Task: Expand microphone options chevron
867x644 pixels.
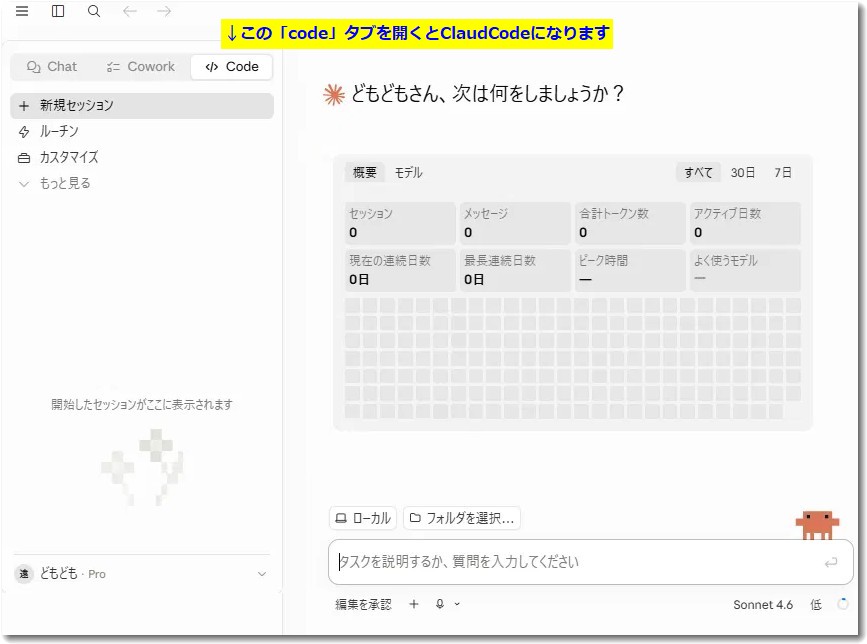Action: pyautogui.click(x=457, y=604)
